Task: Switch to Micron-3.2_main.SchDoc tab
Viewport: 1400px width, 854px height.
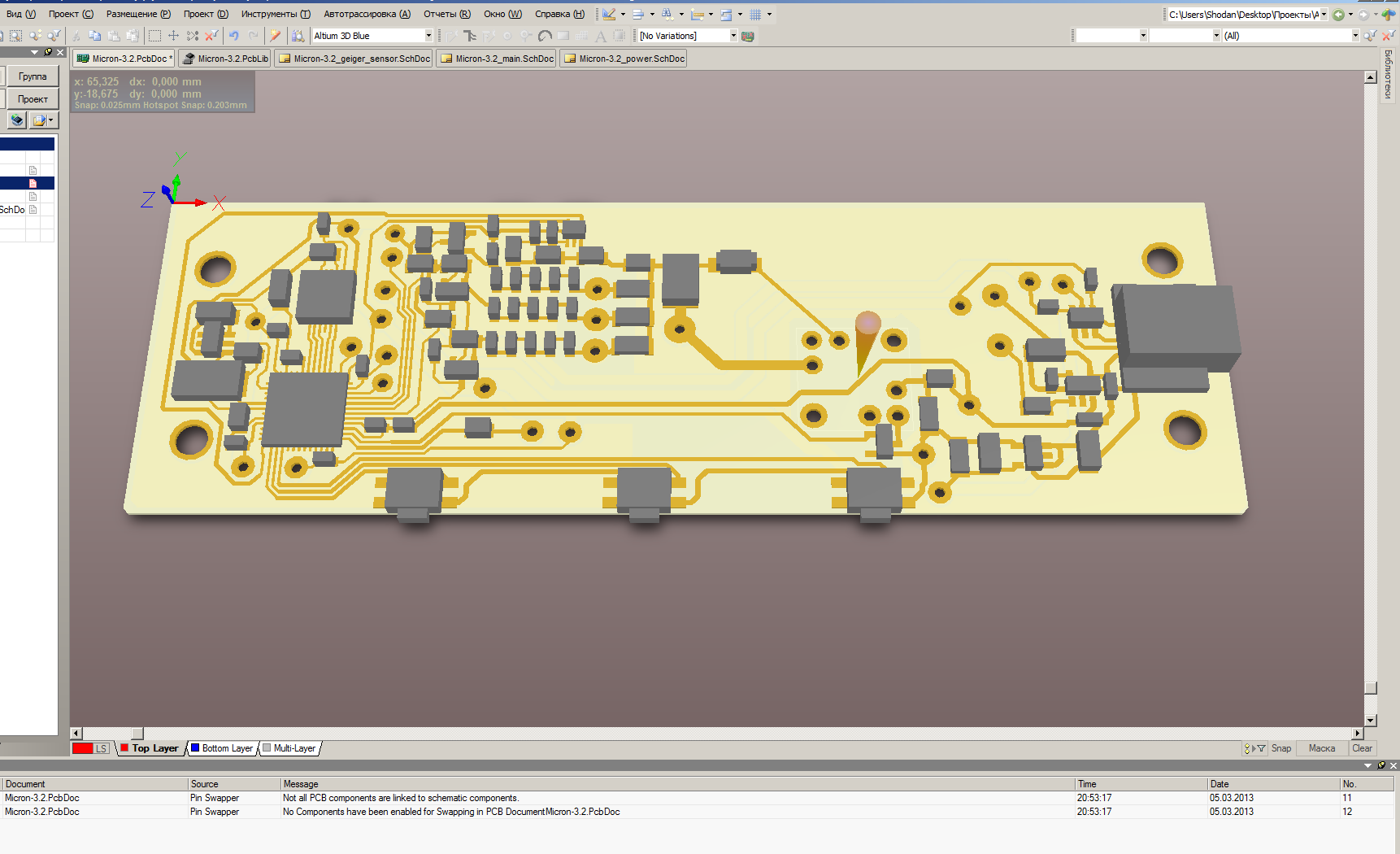Action: pos(497,59)
